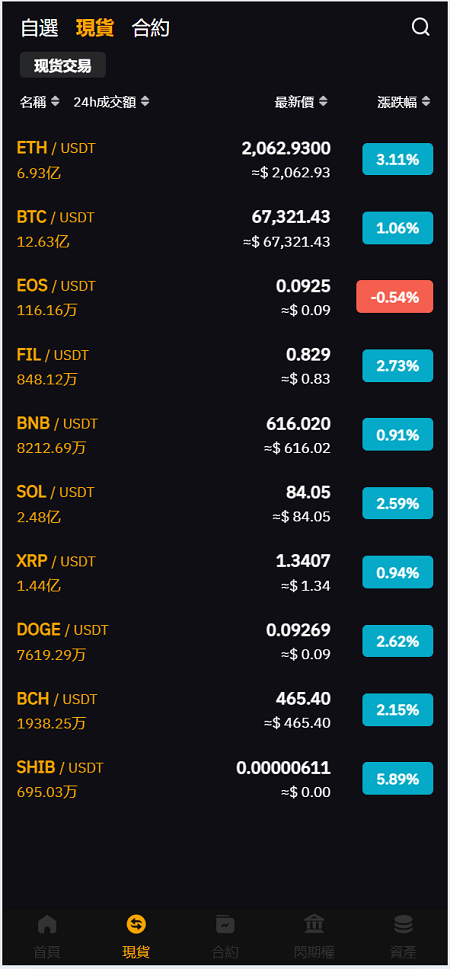The image size is (450, 969).
Task: Switch to the 自選 favorites tab
Action: pyautogui.click(x=40, y=28)
